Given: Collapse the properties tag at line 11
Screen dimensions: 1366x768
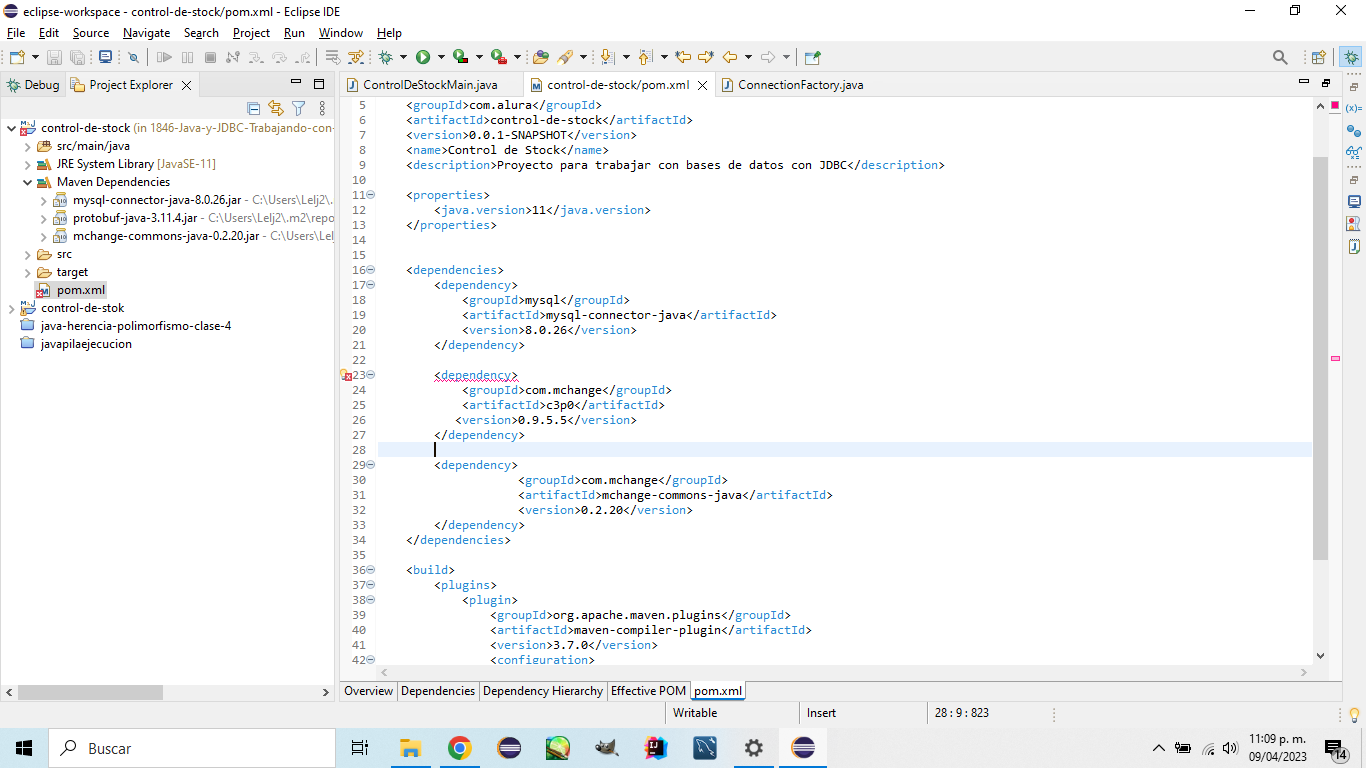Looking at the screenshot, I should tap(371, 195).
